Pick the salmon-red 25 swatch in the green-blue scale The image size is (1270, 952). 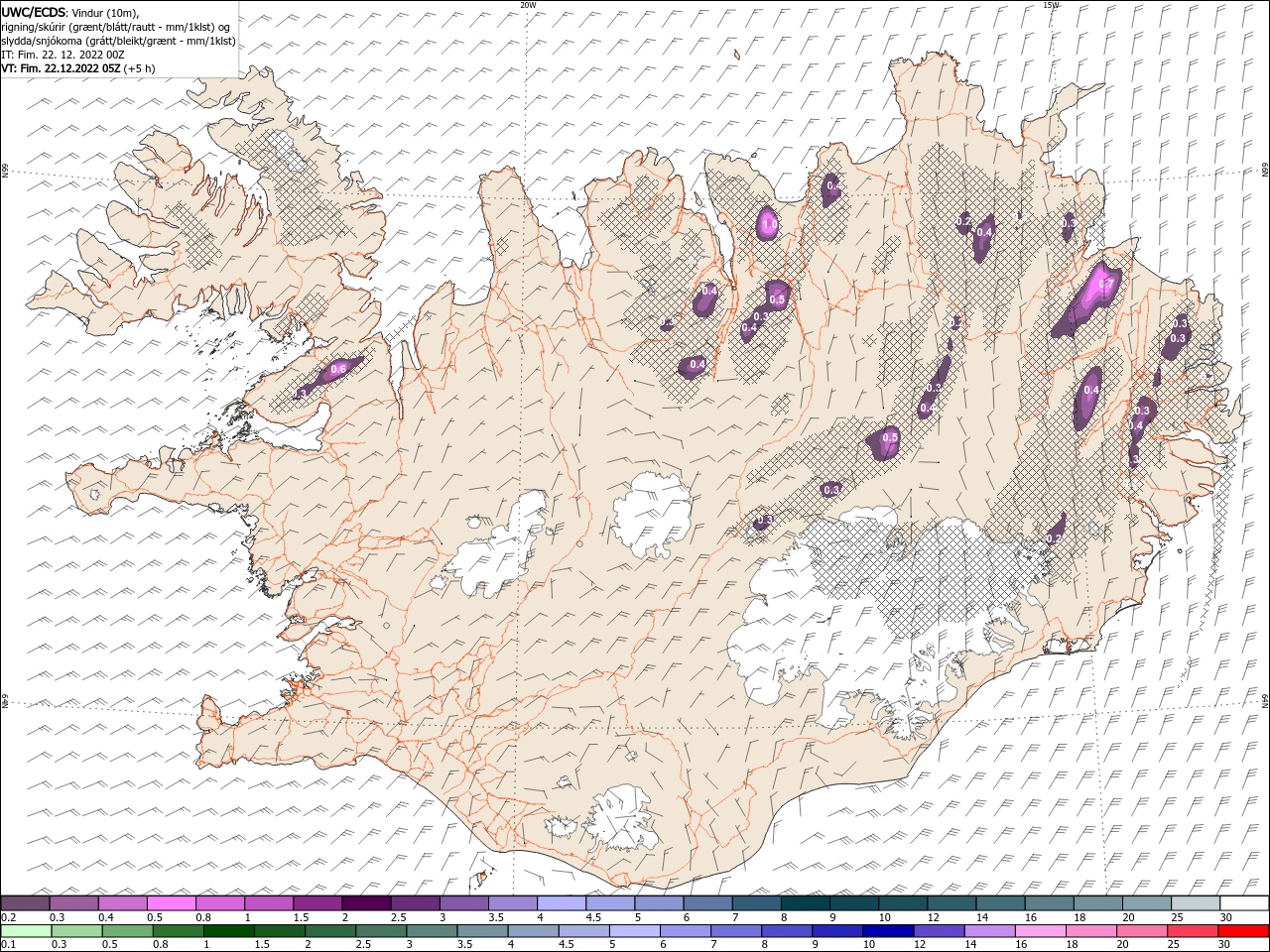coord(1191,931)
